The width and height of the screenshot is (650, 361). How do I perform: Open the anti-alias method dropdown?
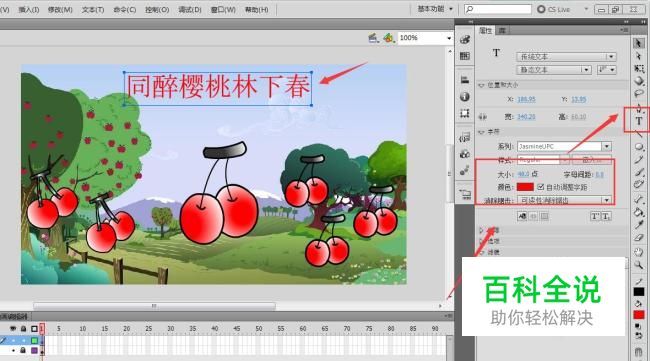tap(564, 200)
